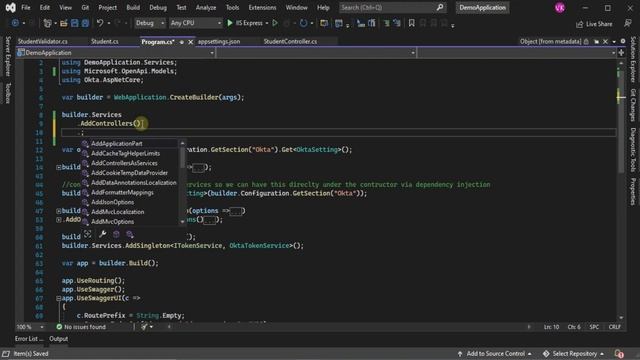Image resolution: width=640 pixels, height=360 pixels.
Task: Click green No issues found checkmark icon
Action: pyautogui.click(x=59, y=327)
